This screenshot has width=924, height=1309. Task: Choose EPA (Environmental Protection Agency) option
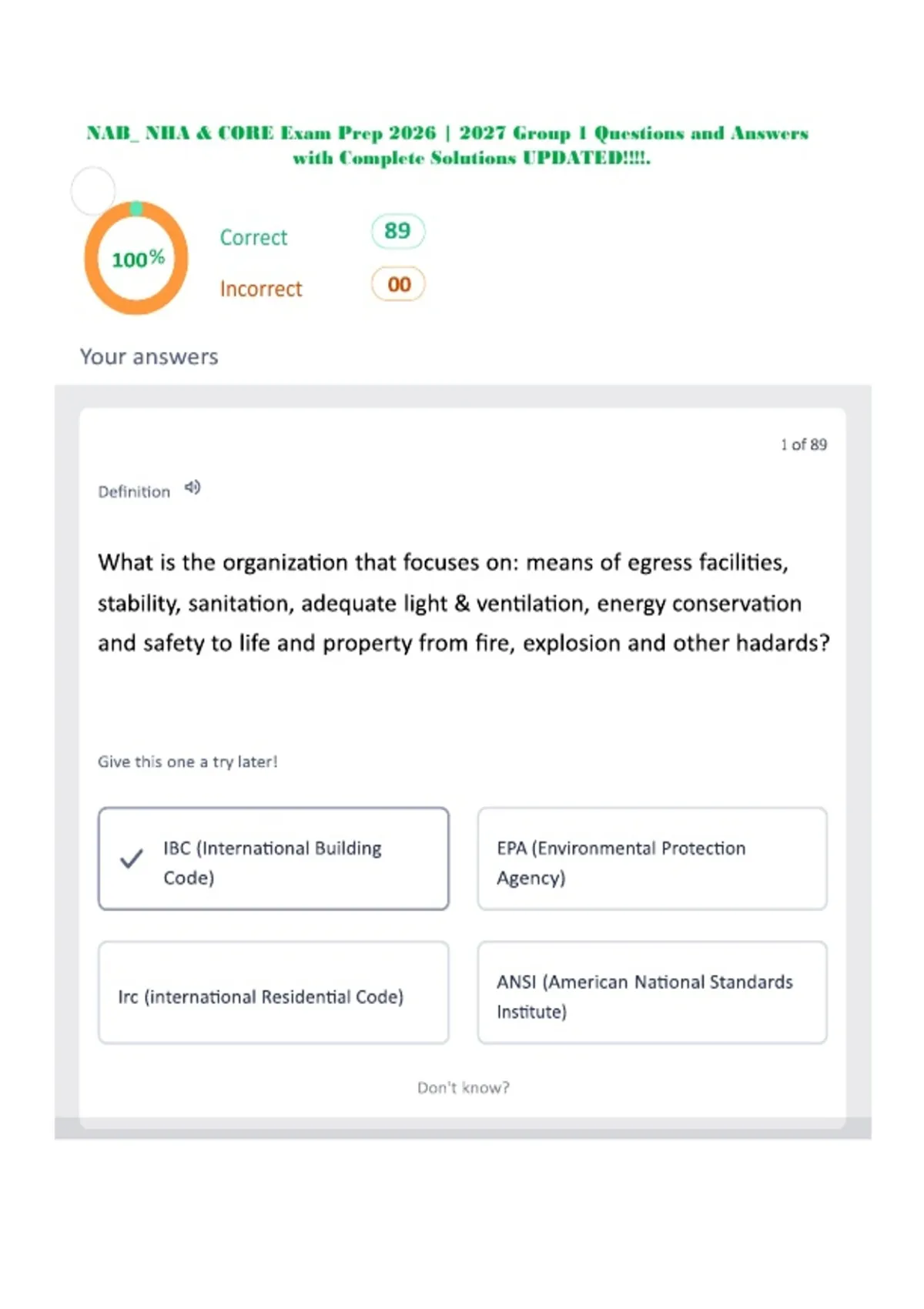652,859
